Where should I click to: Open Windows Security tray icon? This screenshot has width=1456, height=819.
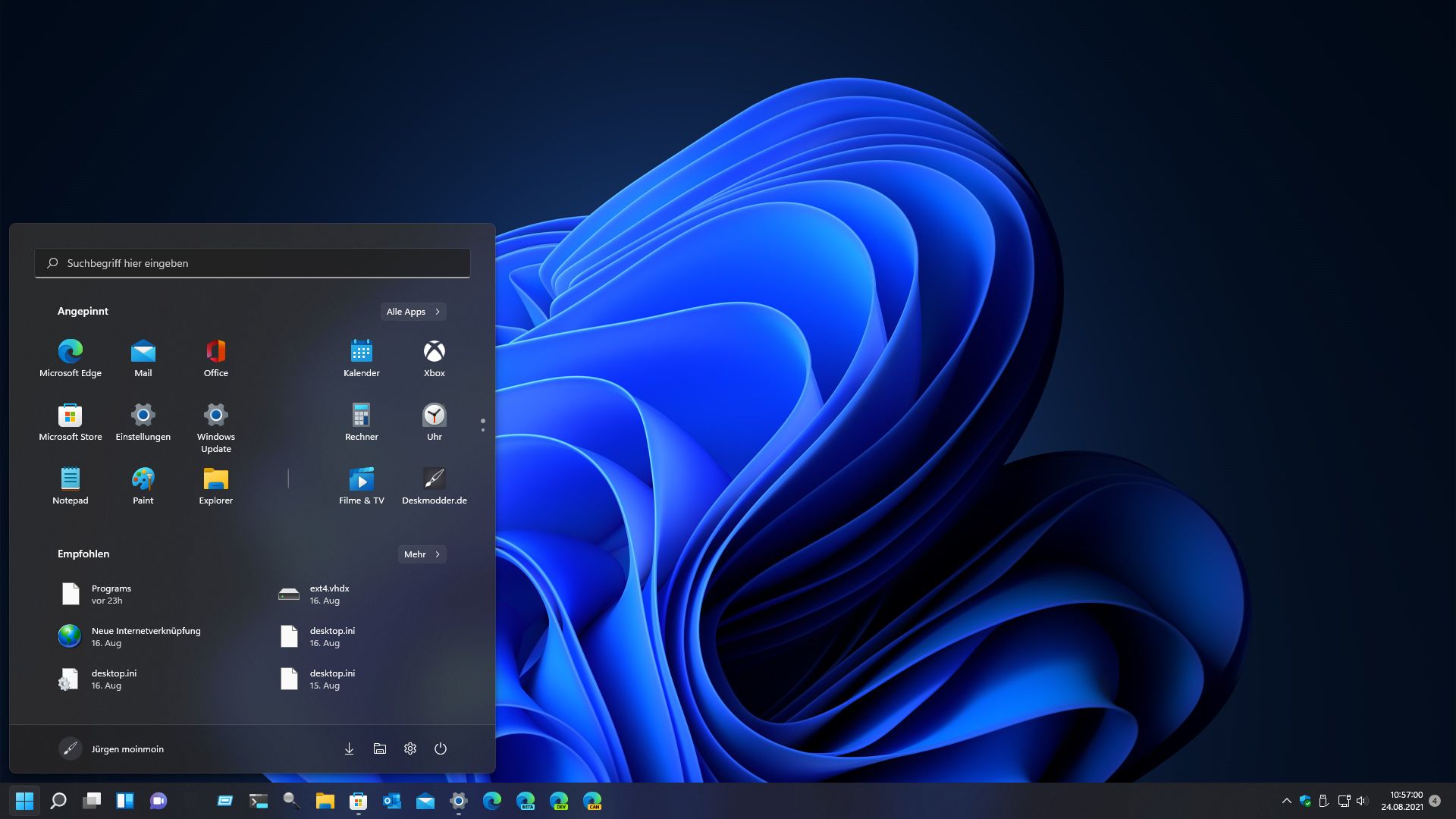pos(1305,801)
